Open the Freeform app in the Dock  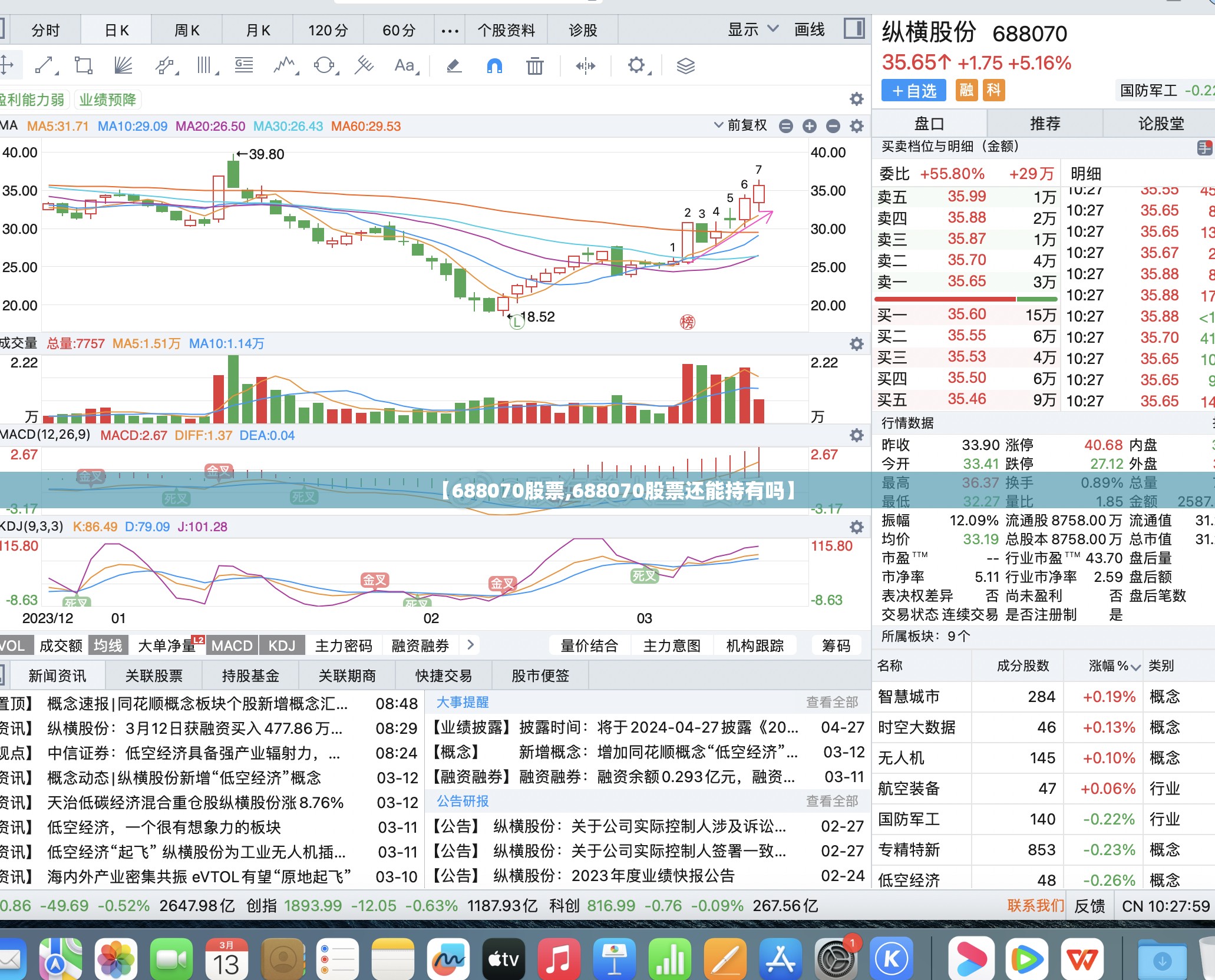point(448,959)
